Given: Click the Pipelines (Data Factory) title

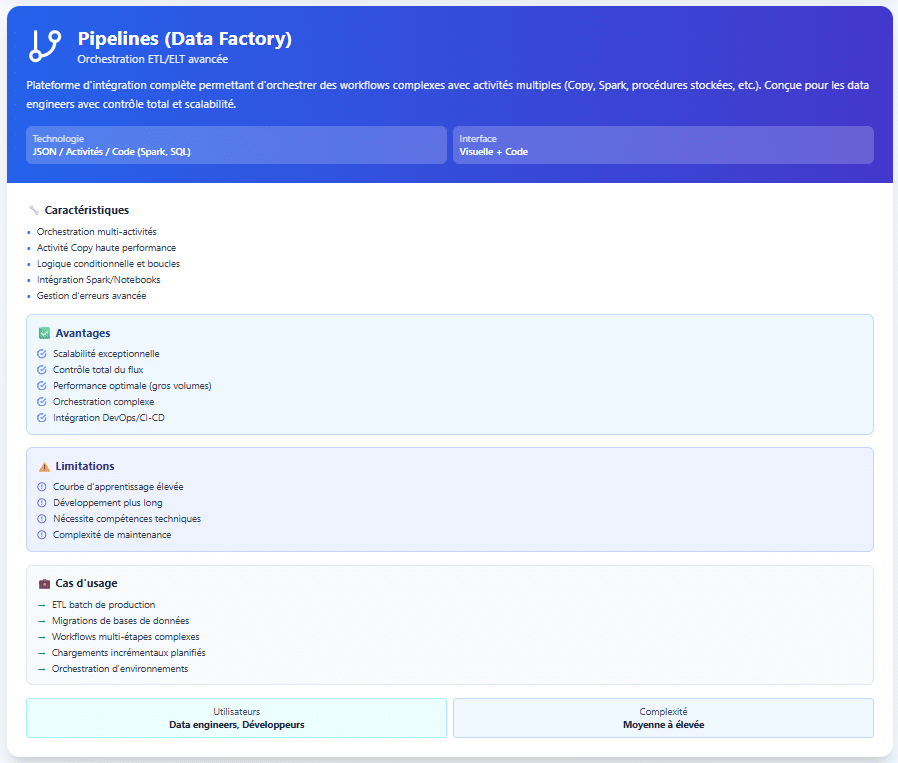Looking at the screenshot, I should pos(185,39).
